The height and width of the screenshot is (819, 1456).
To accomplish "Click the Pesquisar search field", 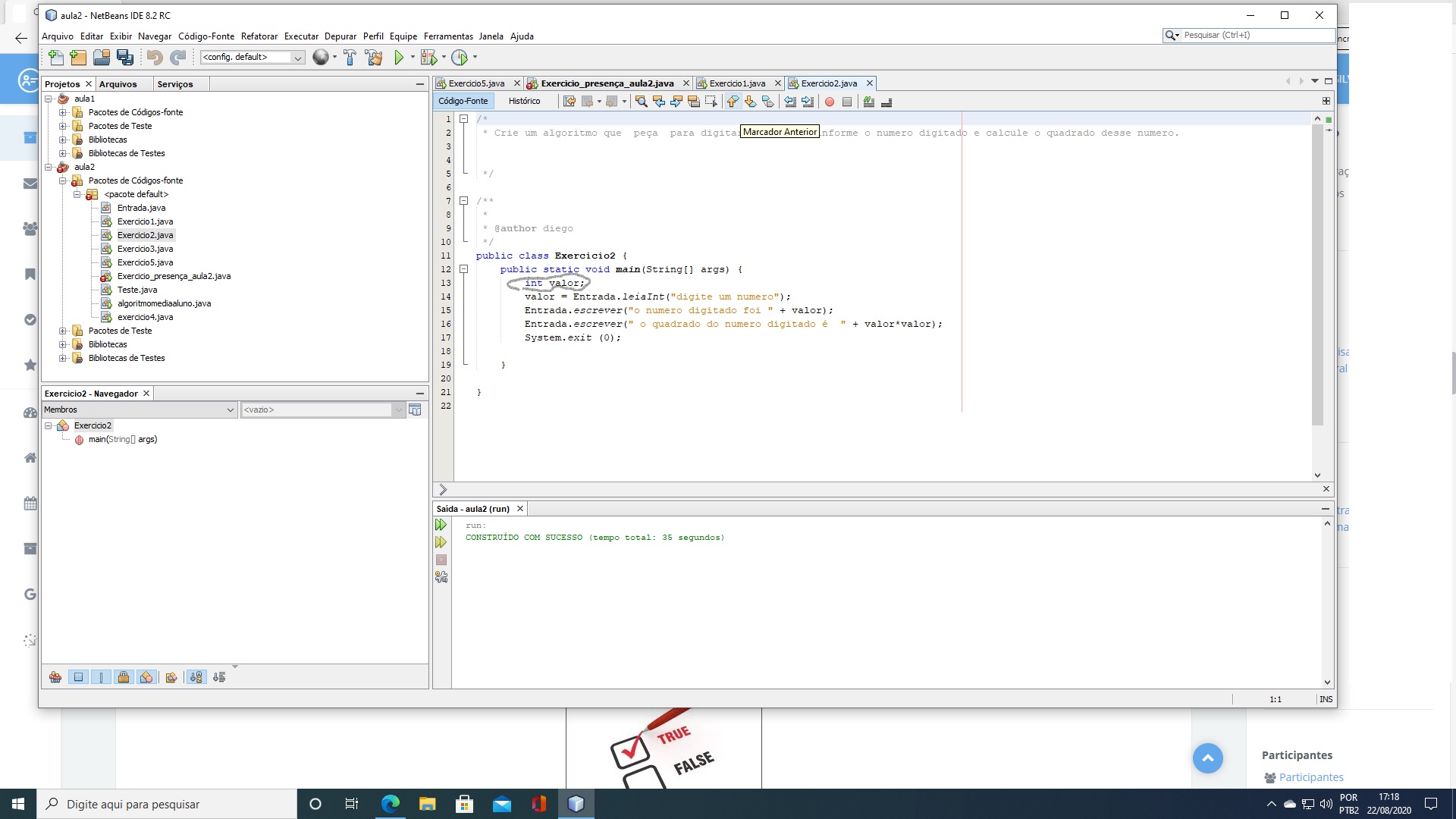I will click(x=1255, y=35).
